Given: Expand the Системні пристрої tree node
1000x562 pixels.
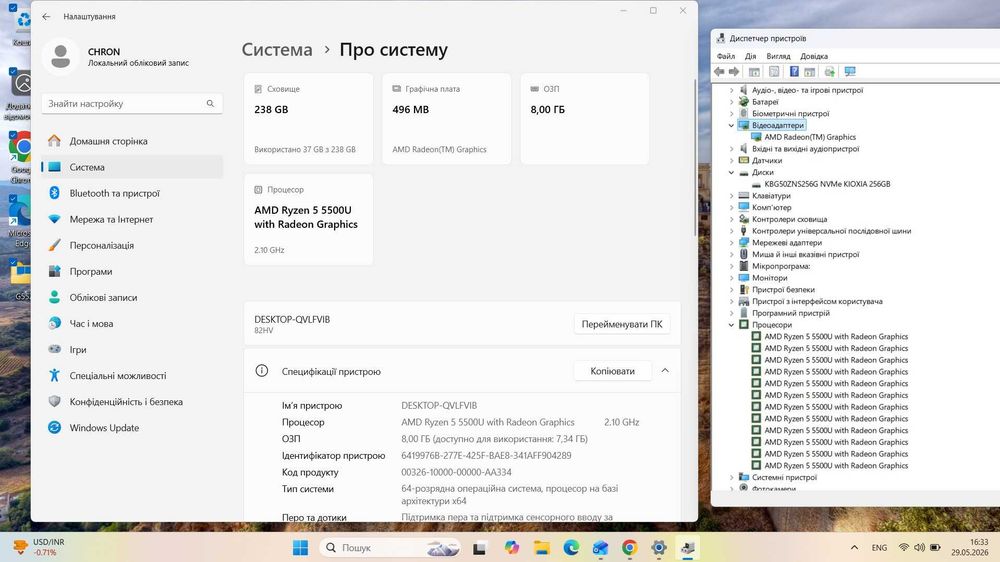Looking at the screenshot, I should (x=732, y=477).
